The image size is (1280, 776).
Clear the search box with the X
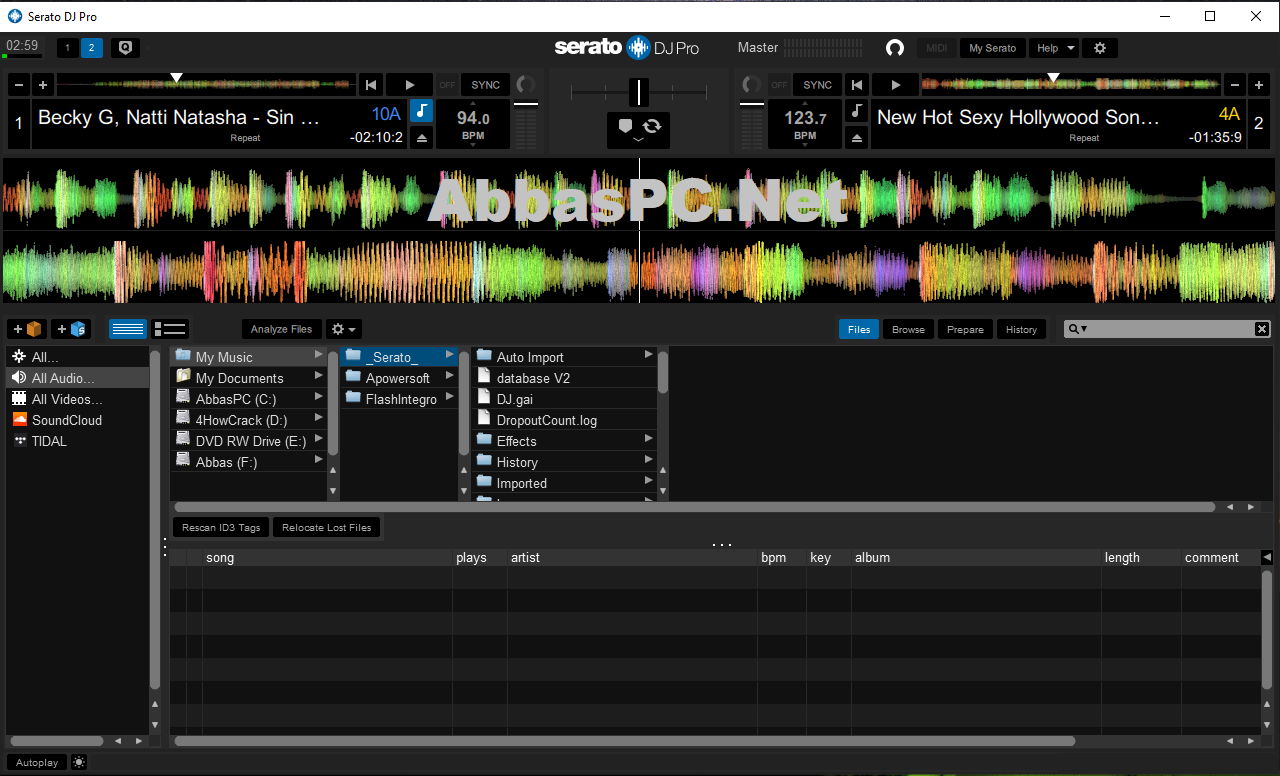click(1262, 329)
